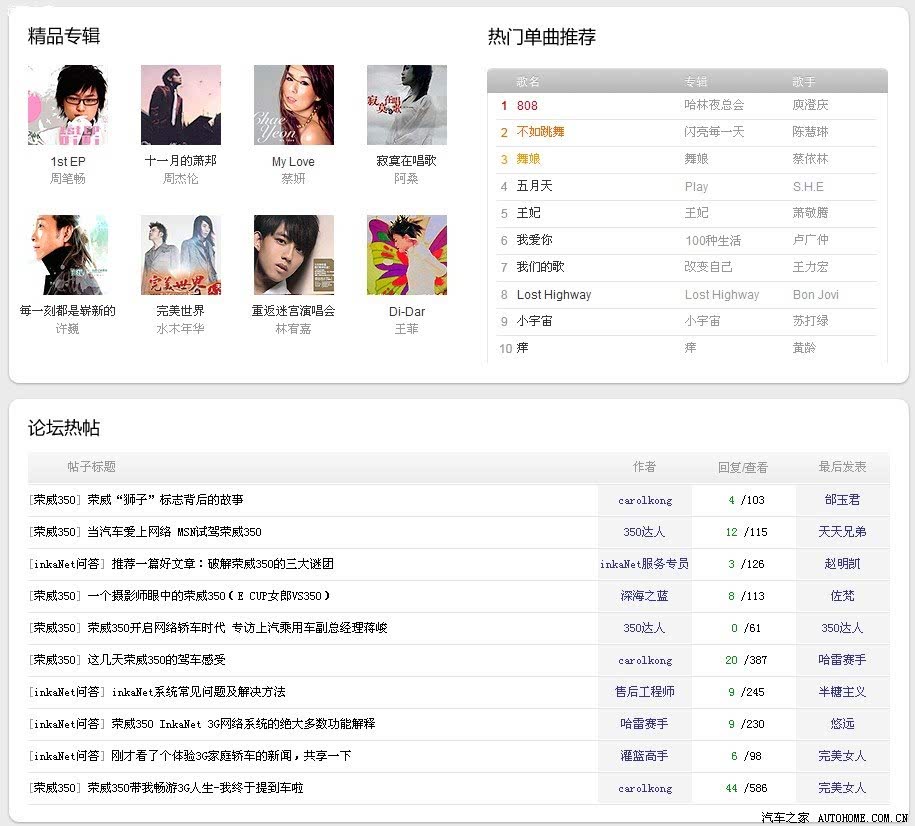
Task: Open the post 当汽车爱上网络 MSN试驾荣威350
Action: 174,532
